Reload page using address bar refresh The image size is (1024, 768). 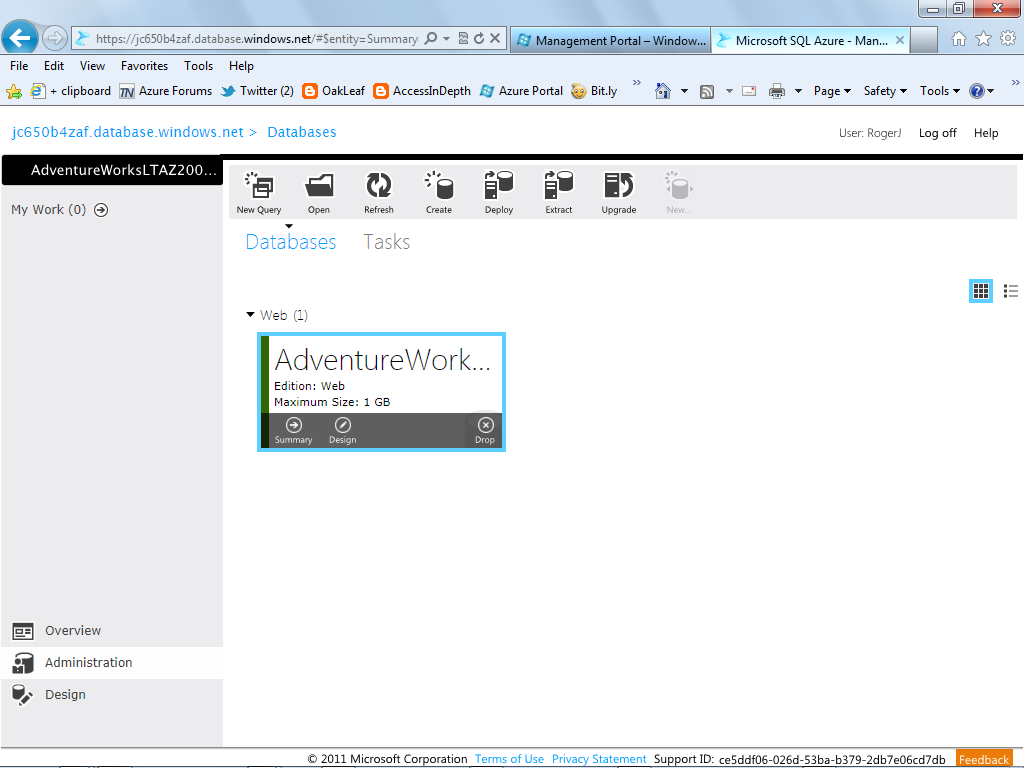point(479,39)
